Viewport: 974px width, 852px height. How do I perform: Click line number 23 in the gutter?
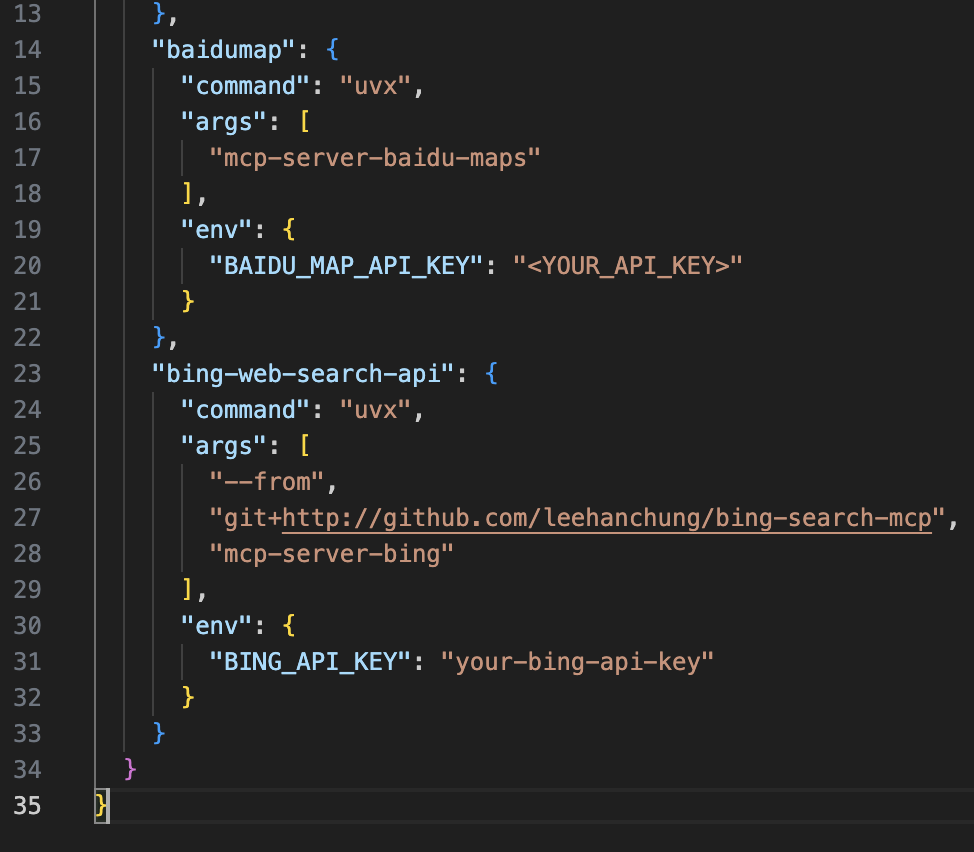pyautogui.click(x=27, y=374)
